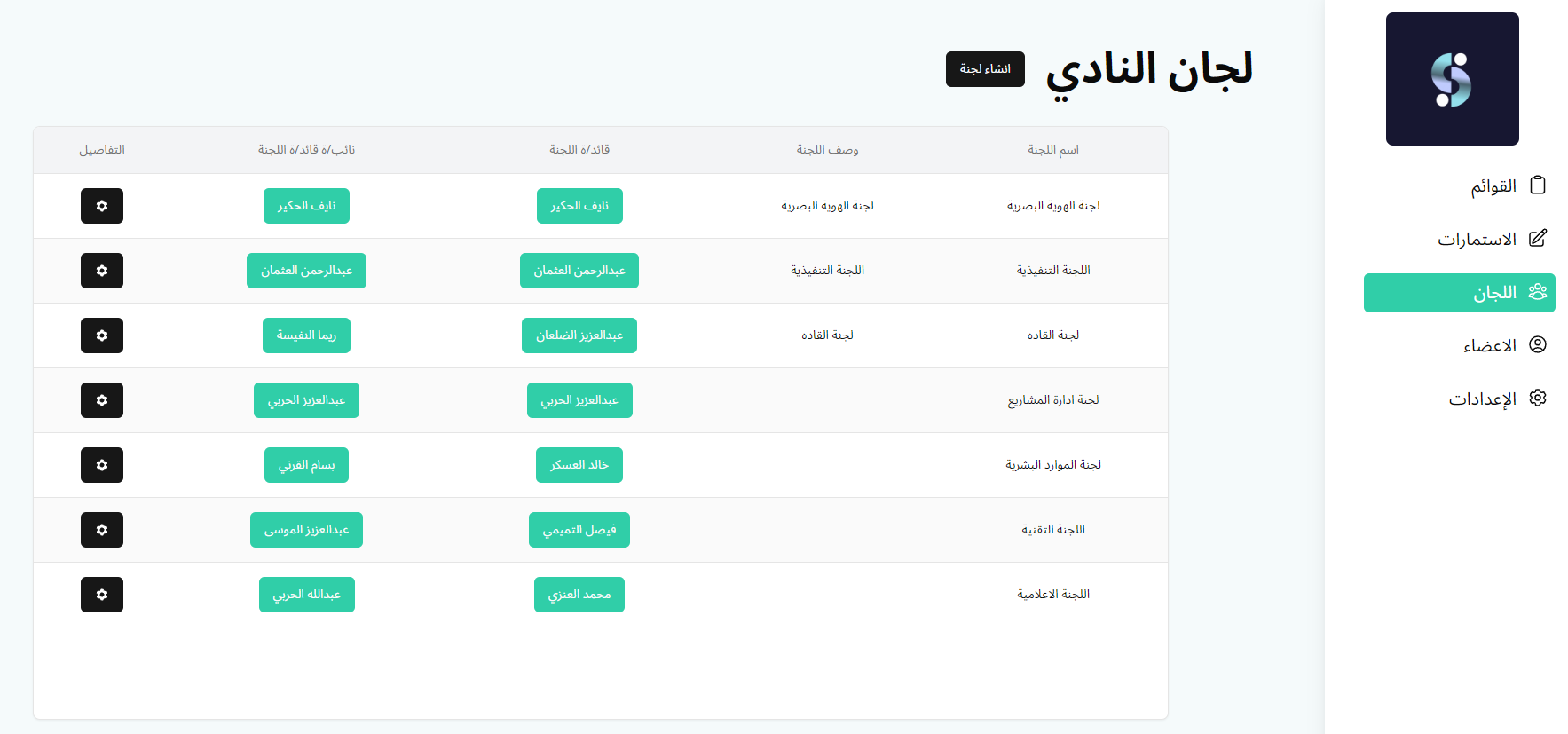1568x734 pixels.
Task: Click committee name لجنة القاده
Action: 1053,335
